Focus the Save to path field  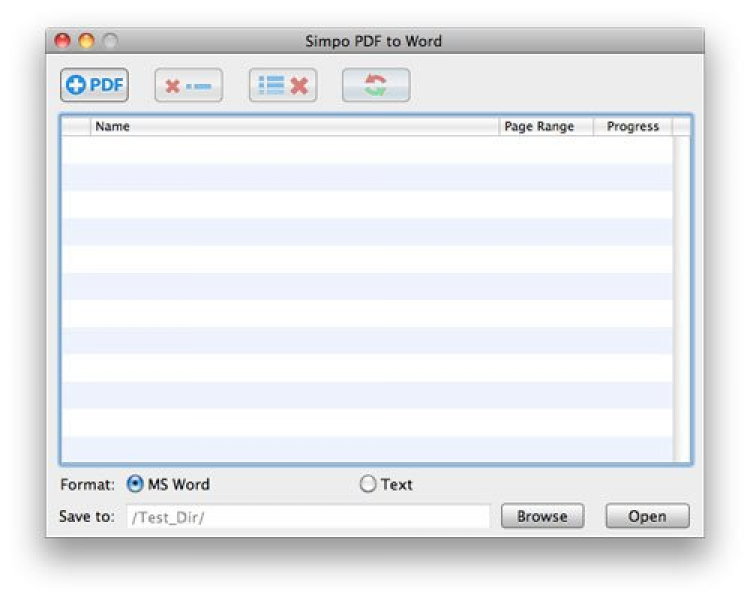308,517
